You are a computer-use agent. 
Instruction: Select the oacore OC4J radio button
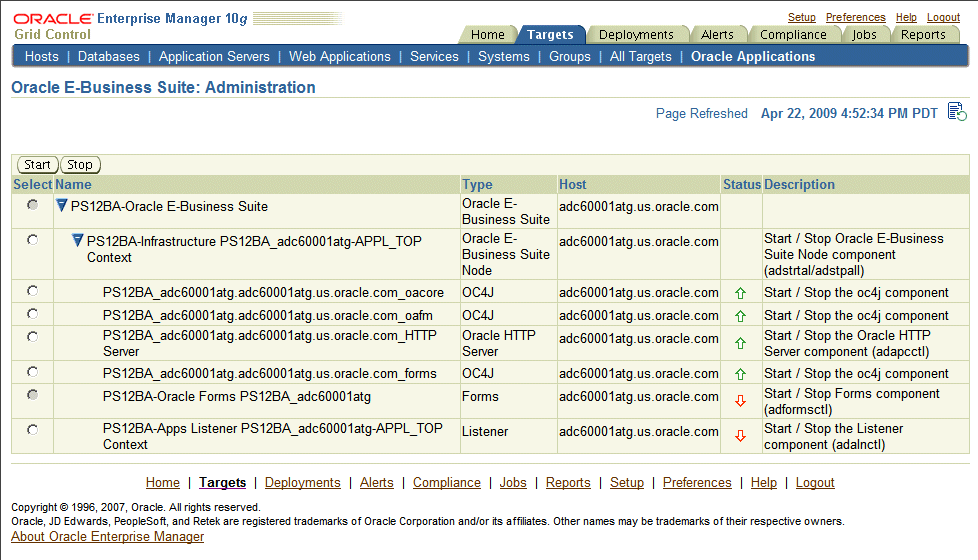point(32,291)
